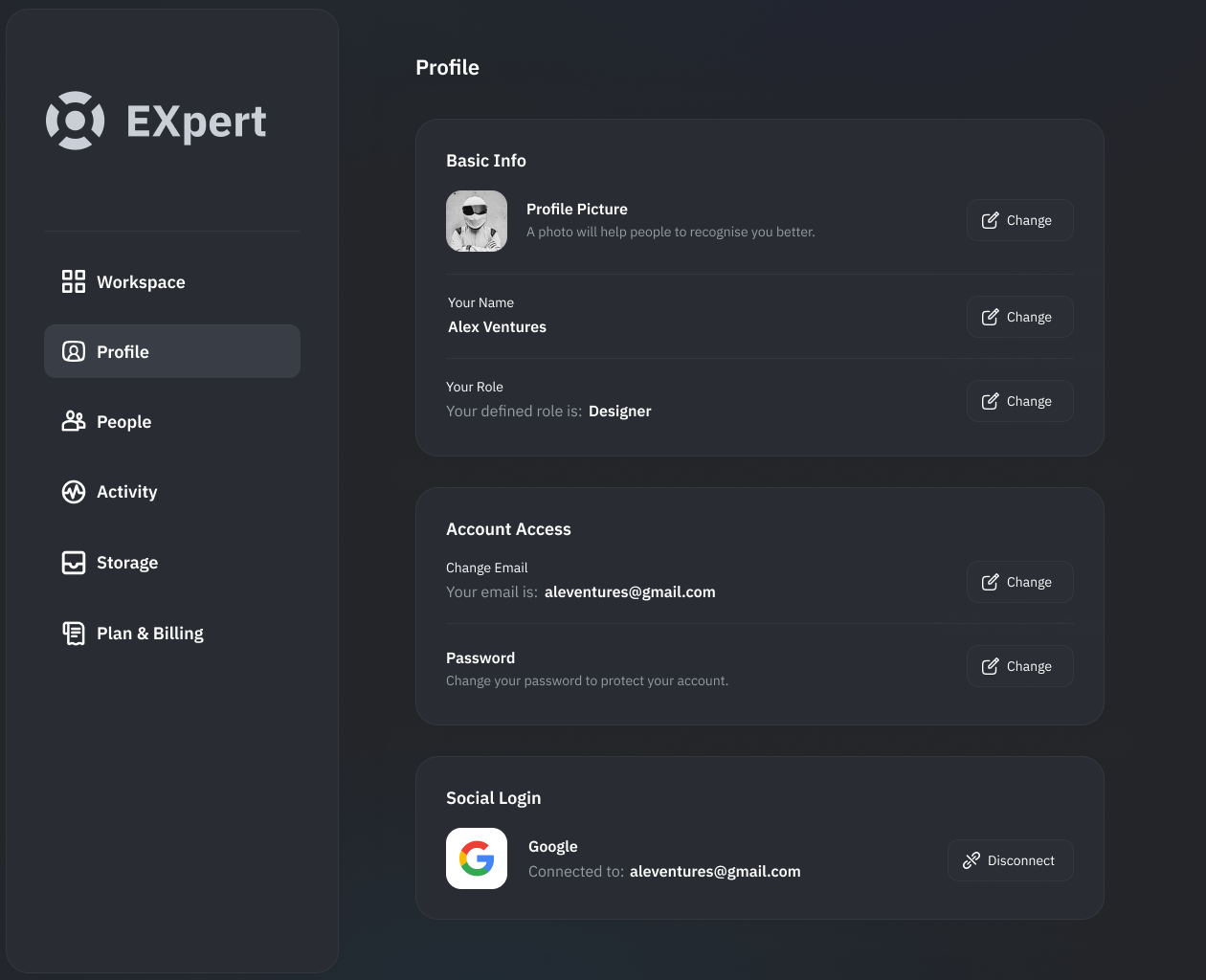Change the account email address

pos(1019,582)
